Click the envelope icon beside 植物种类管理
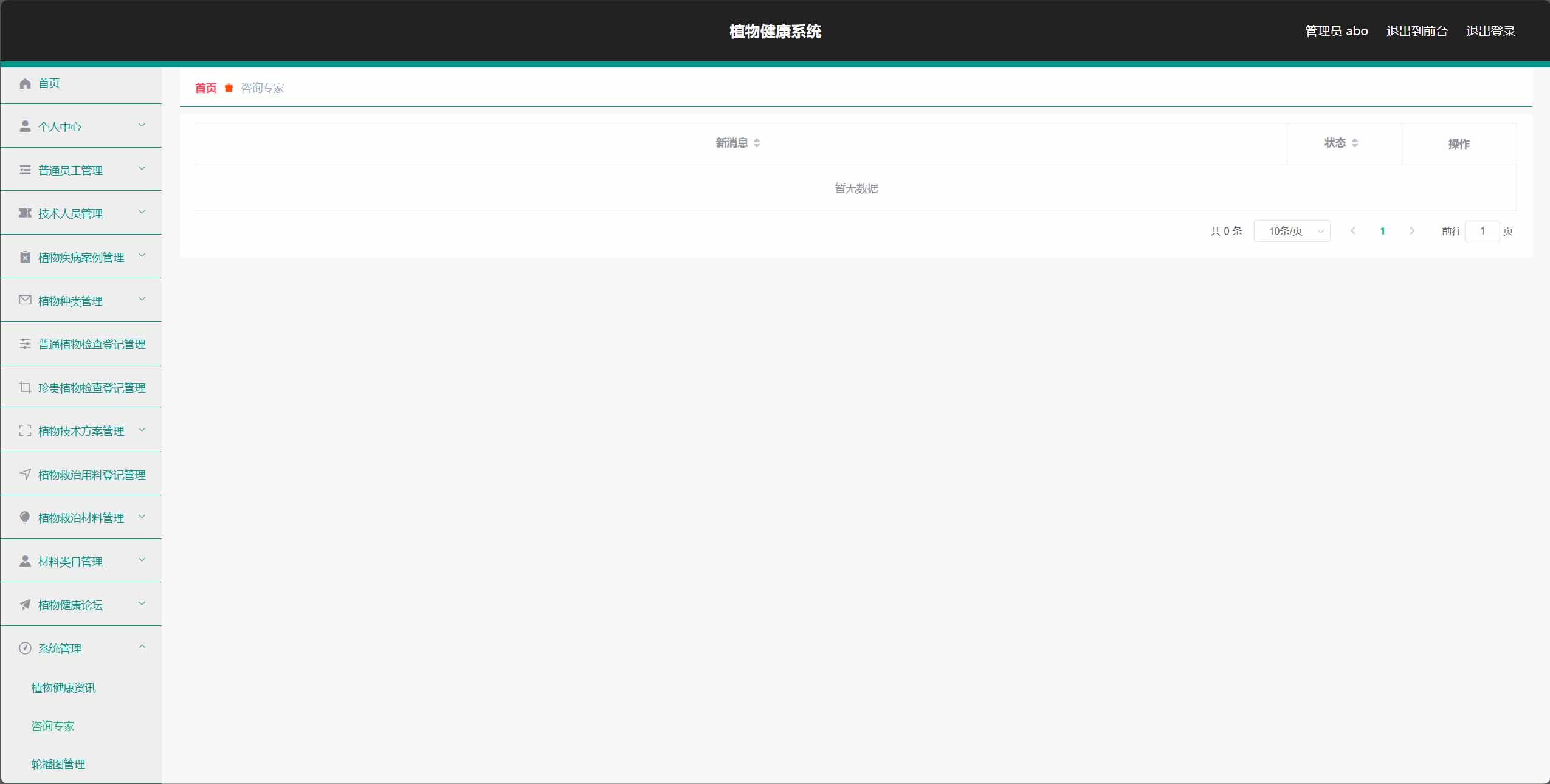 pyautogui.click(x=25, y=300)
